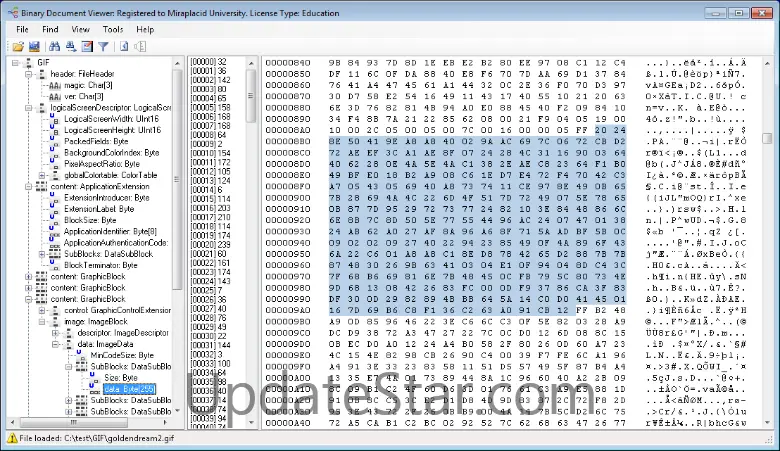The image size is (780, 451).
Task: Click the Save toolbar icon
Action: tap(34, 47)
